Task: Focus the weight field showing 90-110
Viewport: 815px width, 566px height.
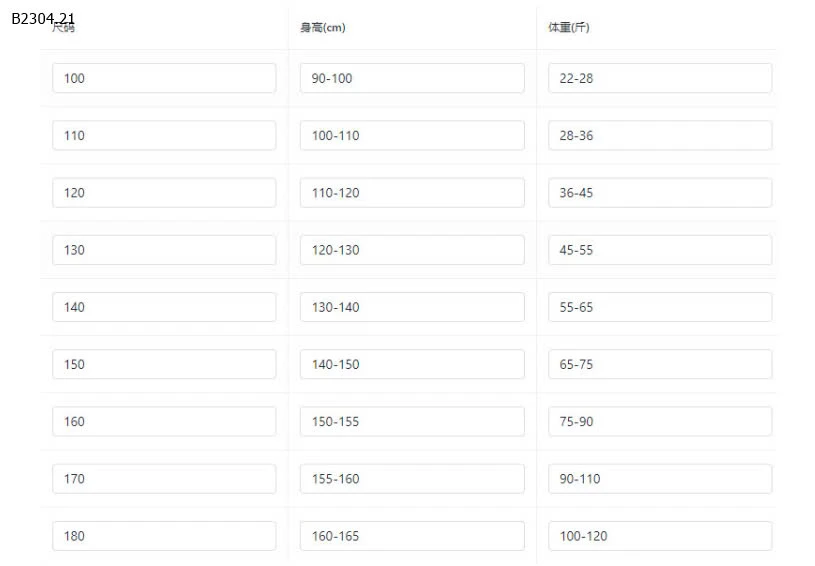Action: point(660,478)
